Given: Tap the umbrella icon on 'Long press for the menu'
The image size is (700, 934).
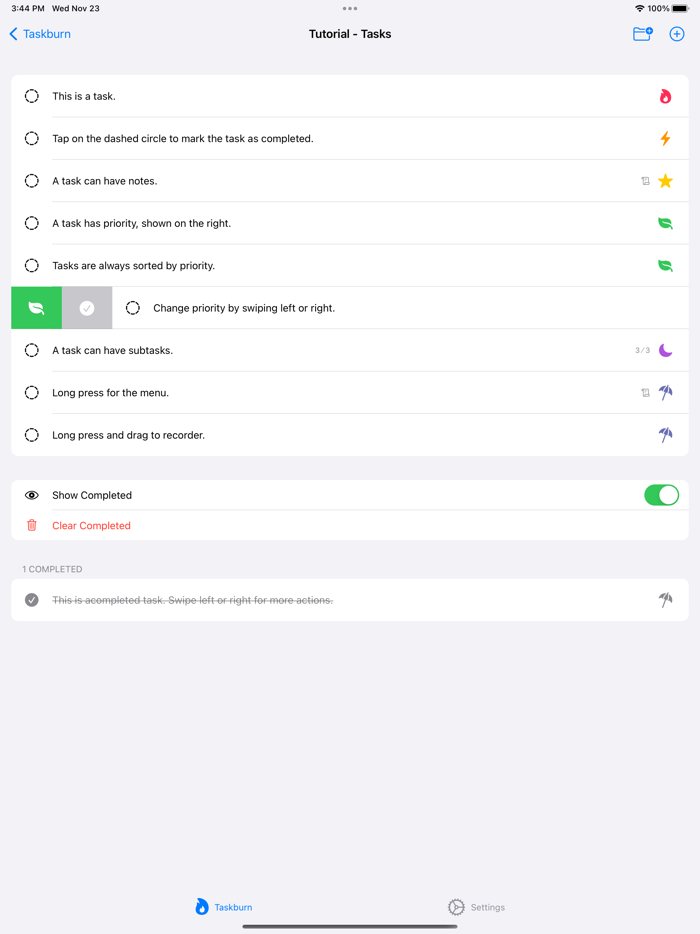Looking at the screenshot, I should coord(666,392).
